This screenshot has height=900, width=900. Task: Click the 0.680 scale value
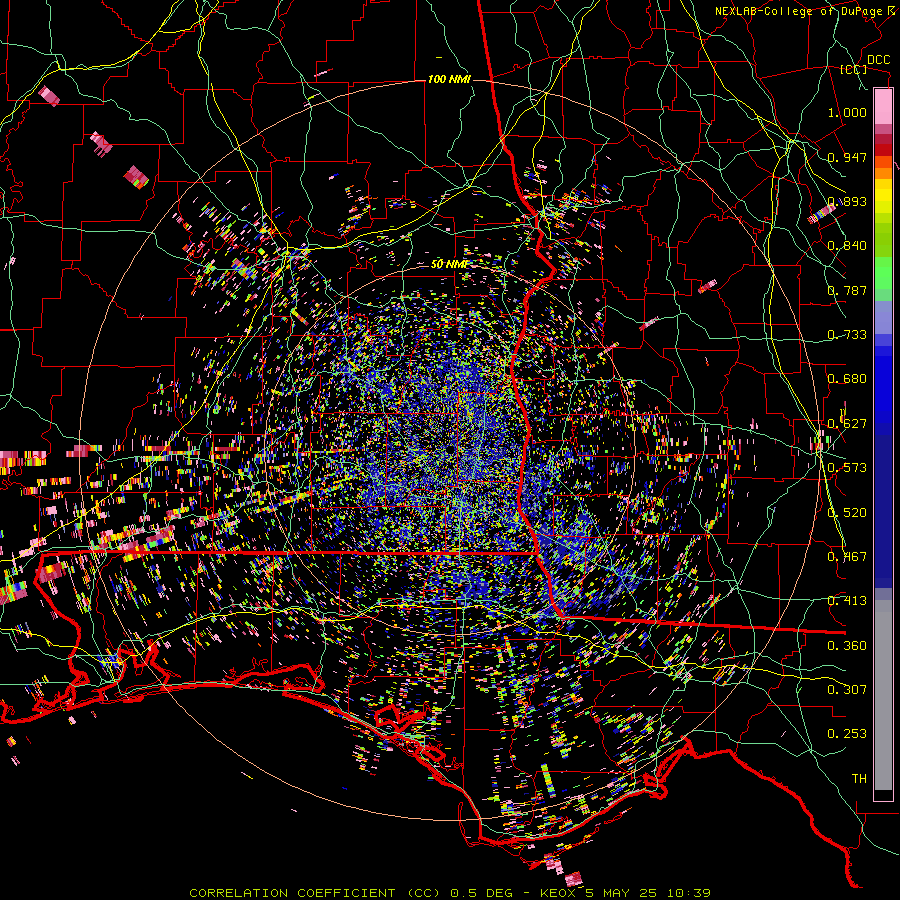(x=847, y=379)
